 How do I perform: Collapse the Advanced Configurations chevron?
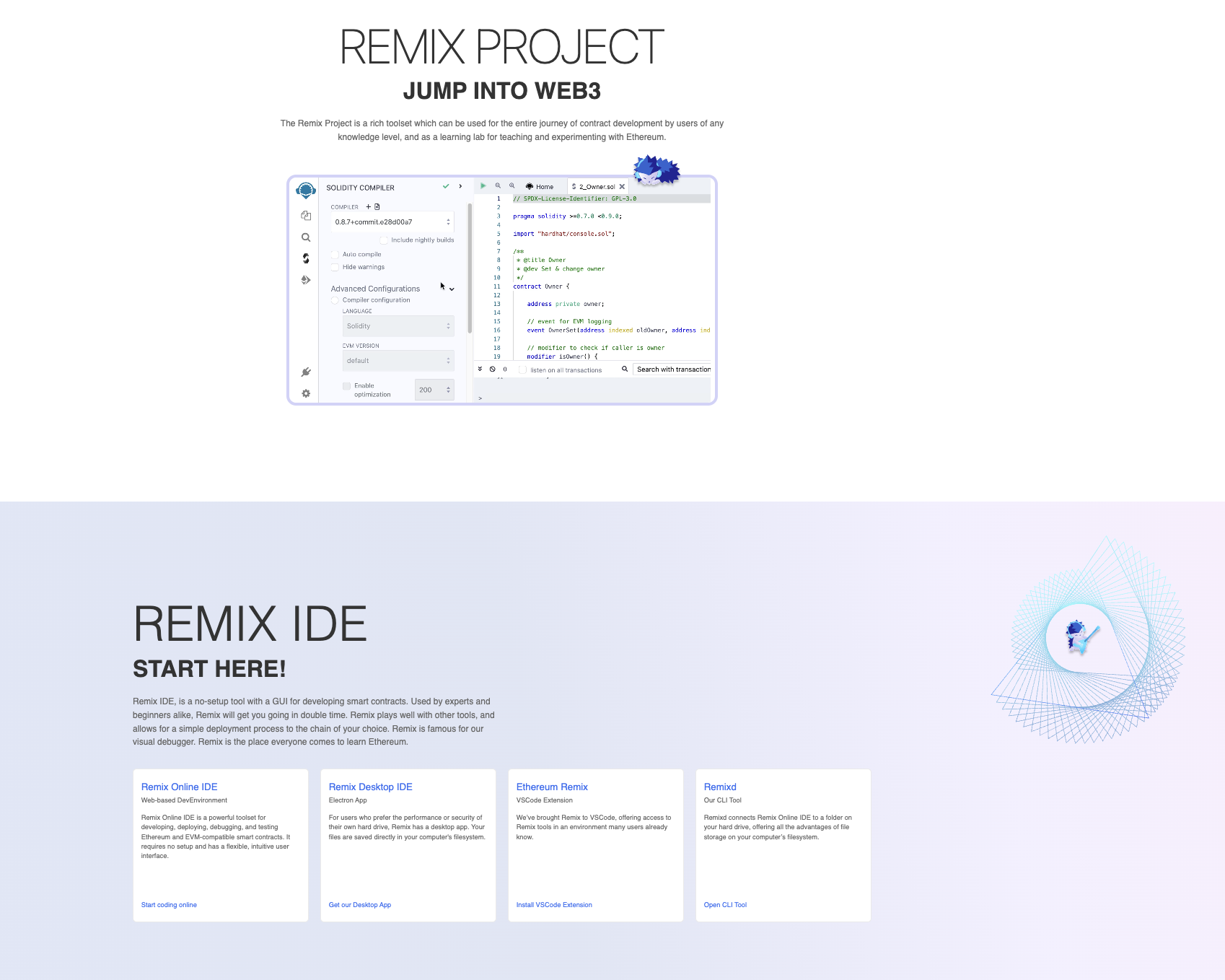[x=452, y=289]
